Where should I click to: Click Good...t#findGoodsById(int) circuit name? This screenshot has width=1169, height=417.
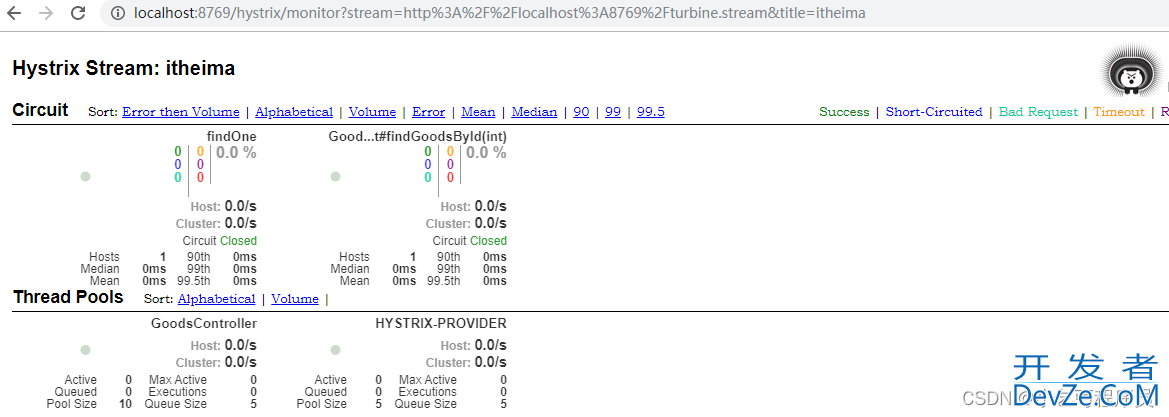click(418, 137)
